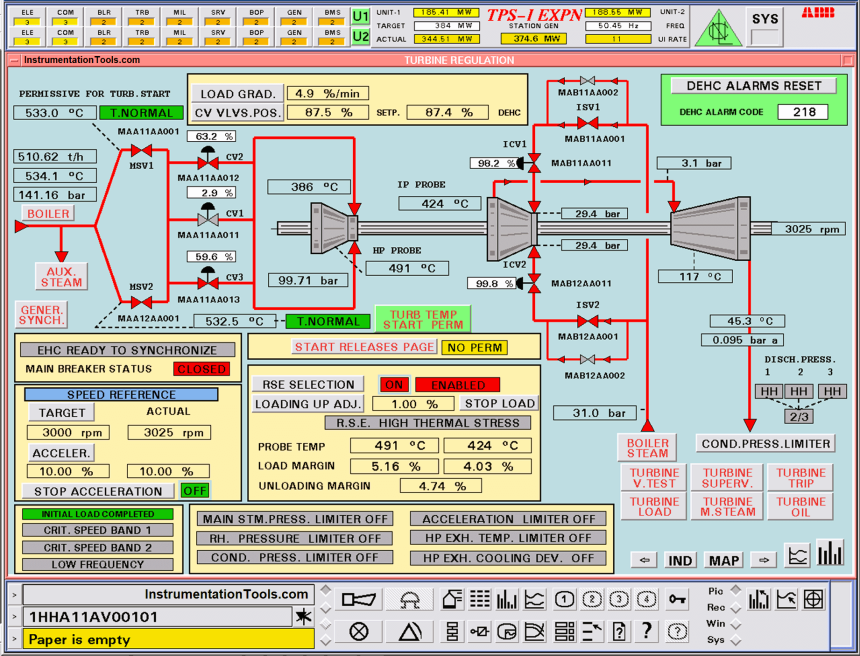Select display slot 1 icon
Screen dimensions: 860x656
pyautogui.click(x=564, y=599)
